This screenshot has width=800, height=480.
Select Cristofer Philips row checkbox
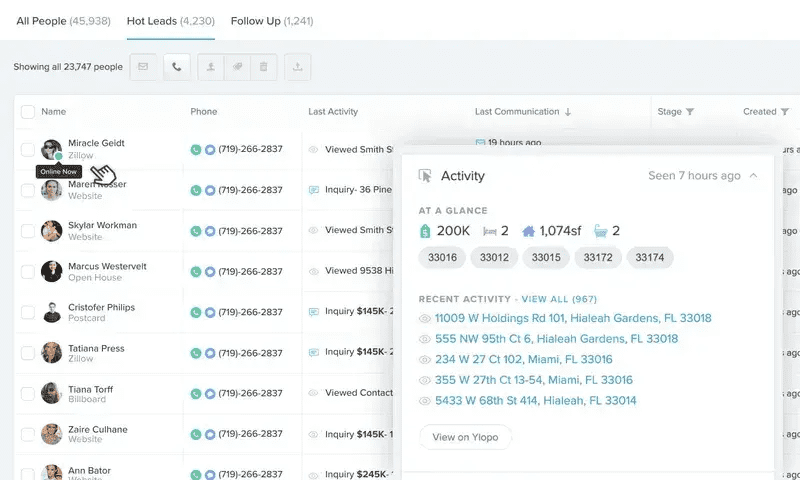(28, 313)
